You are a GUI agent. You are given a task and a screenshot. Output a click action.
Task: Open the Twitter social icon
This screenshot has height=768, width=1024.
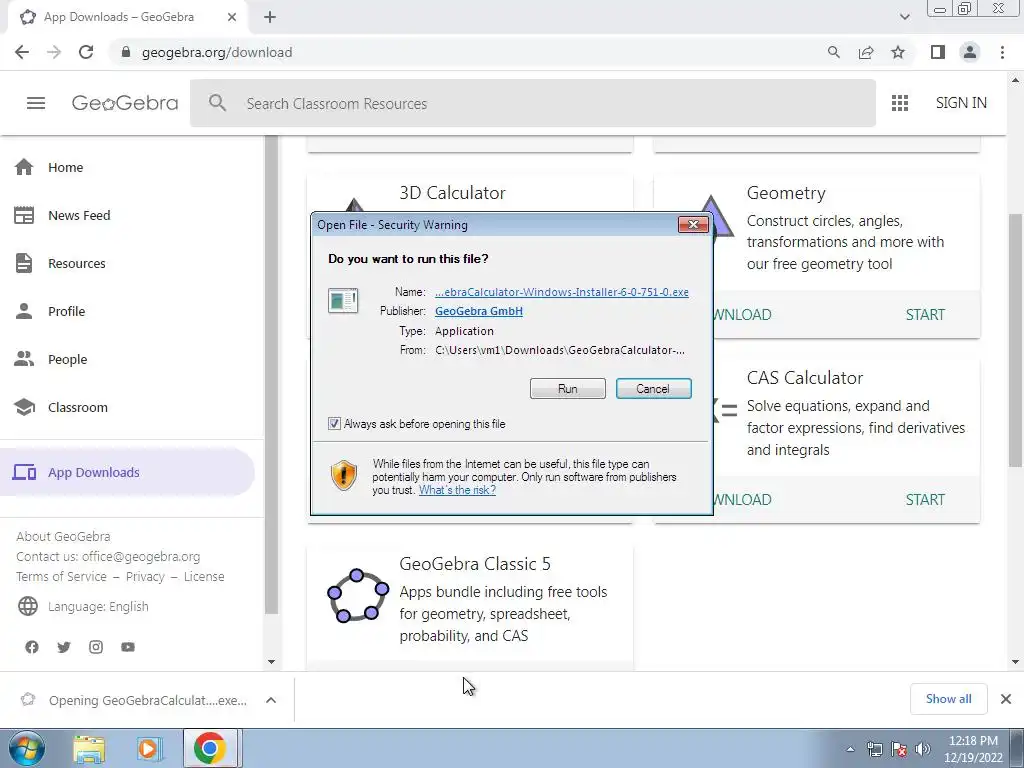coord(63,647)
